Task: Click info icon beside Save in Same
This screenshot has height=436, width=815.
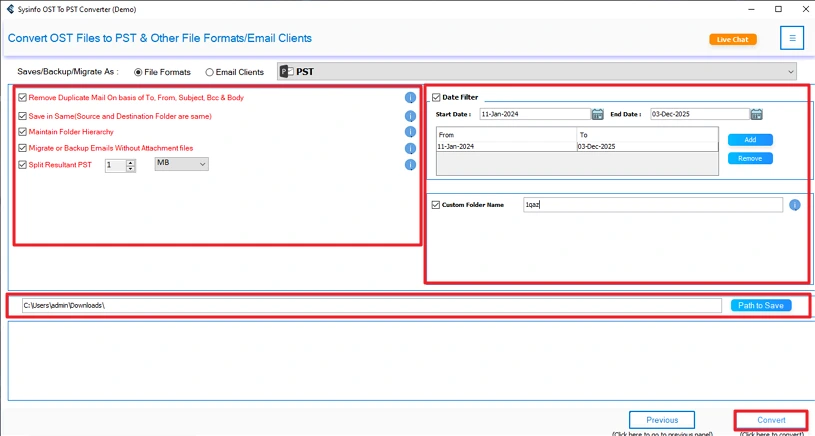Action: [x=410, y=116]
